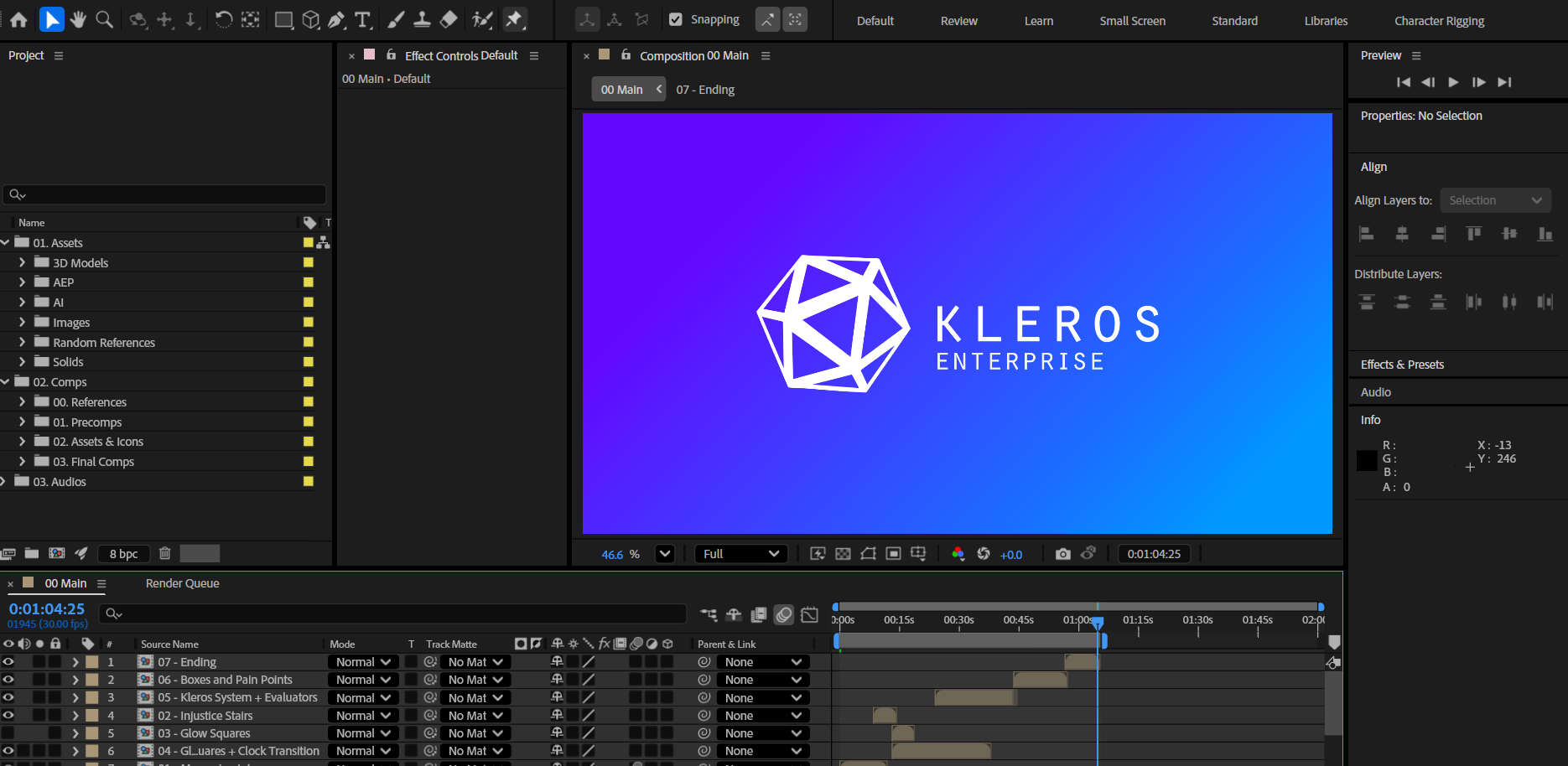Collapse the 02. Comps folder
Viewport: 1568px width, 766px height.
6,381
